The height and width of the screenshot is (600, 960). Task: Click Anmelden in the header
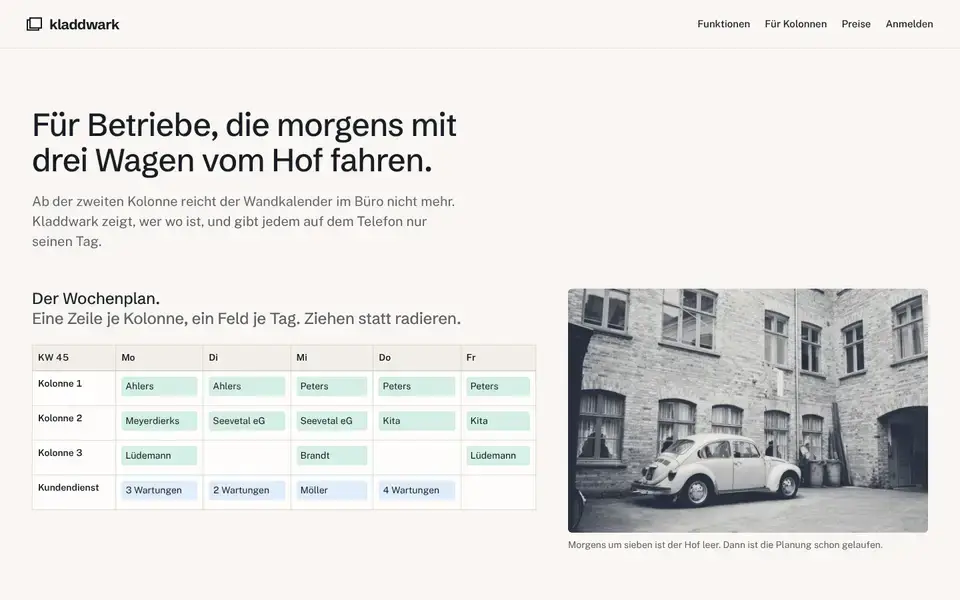pyautogui.click(x=909, y=24)
